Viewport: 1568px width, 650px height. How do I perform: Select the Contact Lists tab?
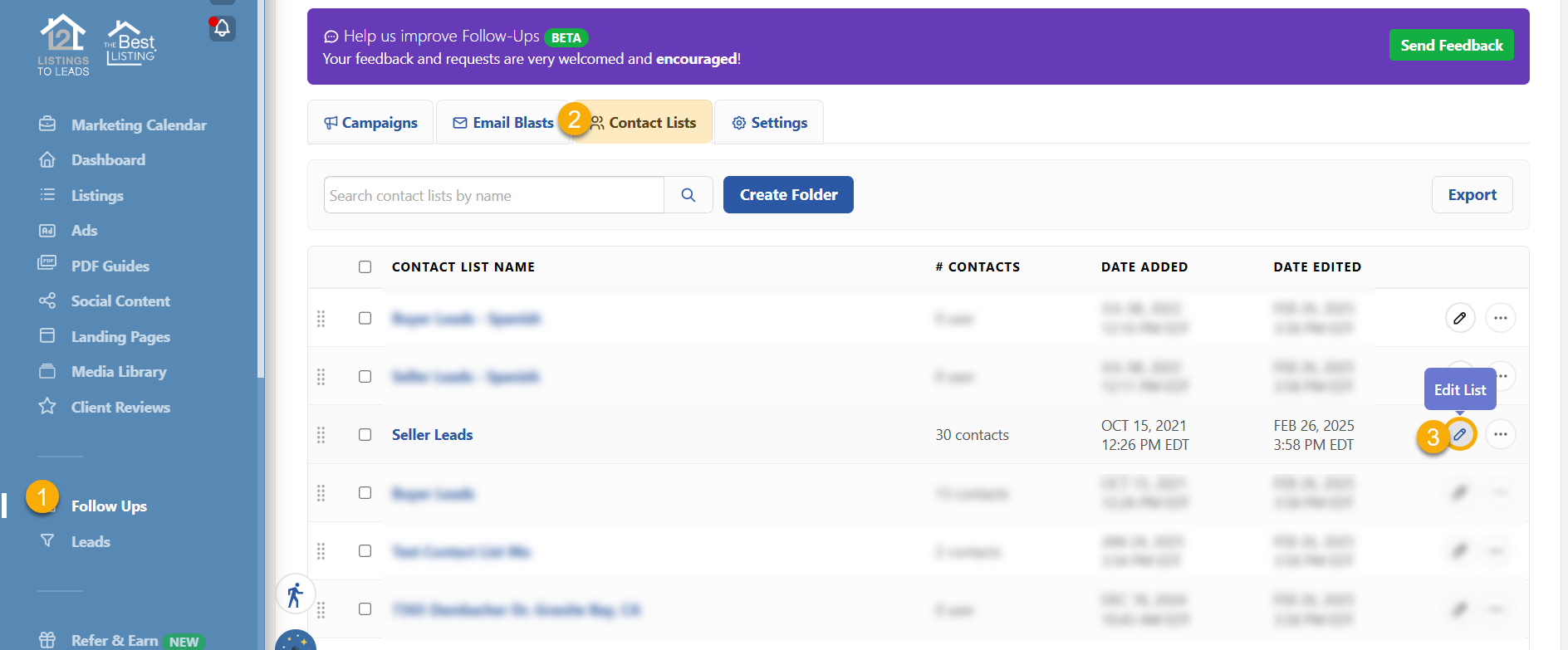click(643, 122)
